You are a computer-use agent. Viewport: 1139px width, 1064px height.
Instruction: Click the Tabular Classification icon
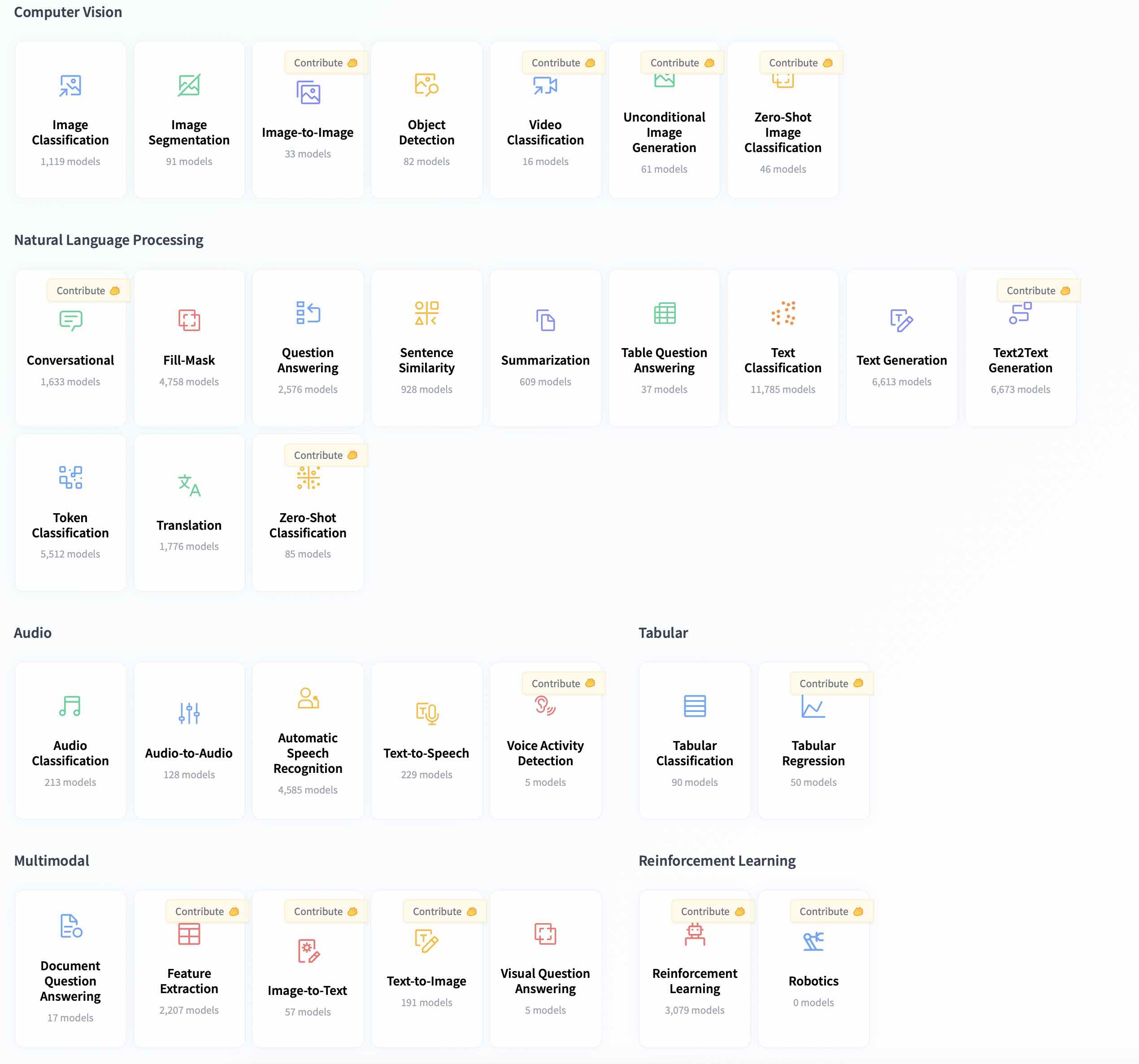tap(695, 705)
